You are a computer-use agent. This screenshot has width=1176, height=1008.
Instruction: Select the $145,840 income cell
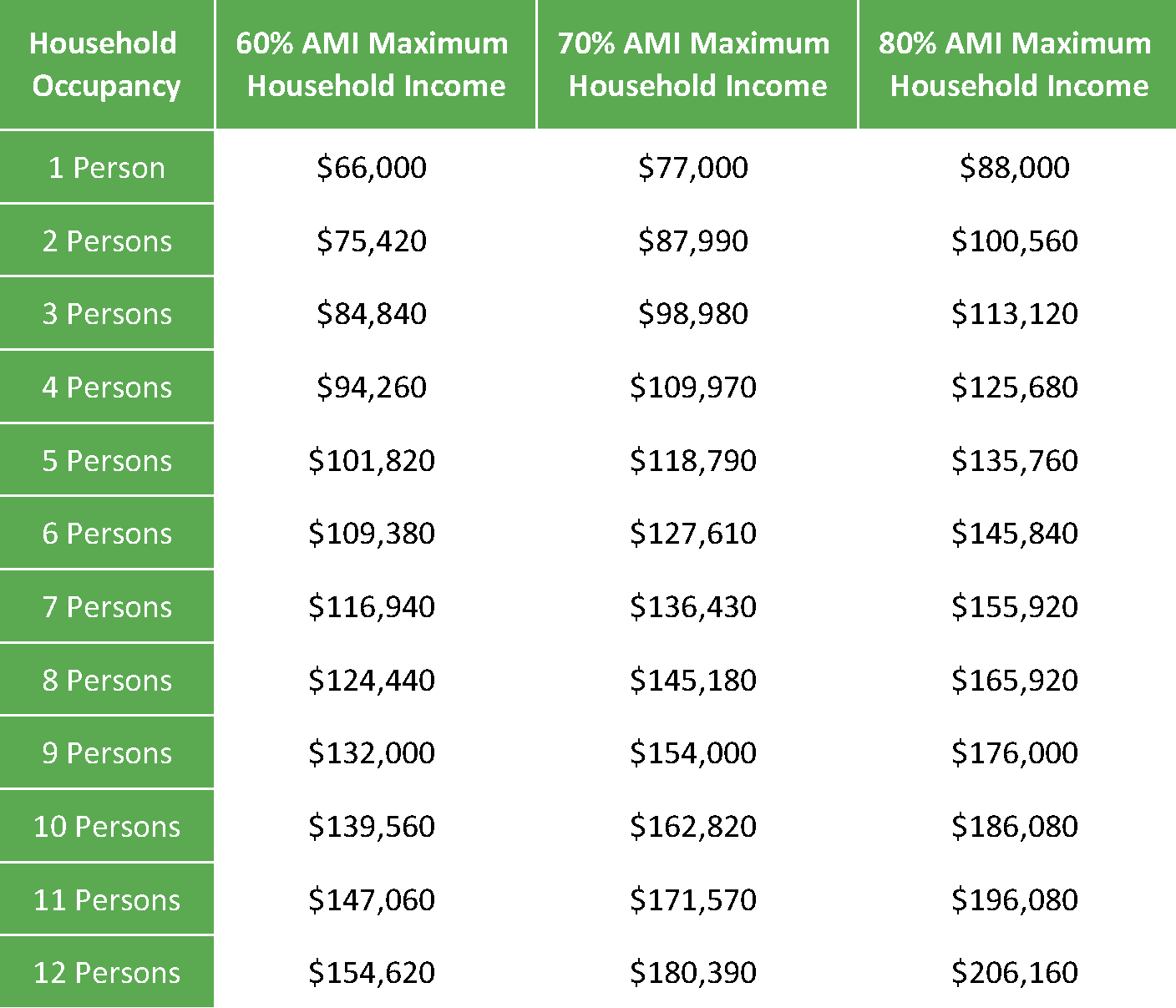point(1015,534)
